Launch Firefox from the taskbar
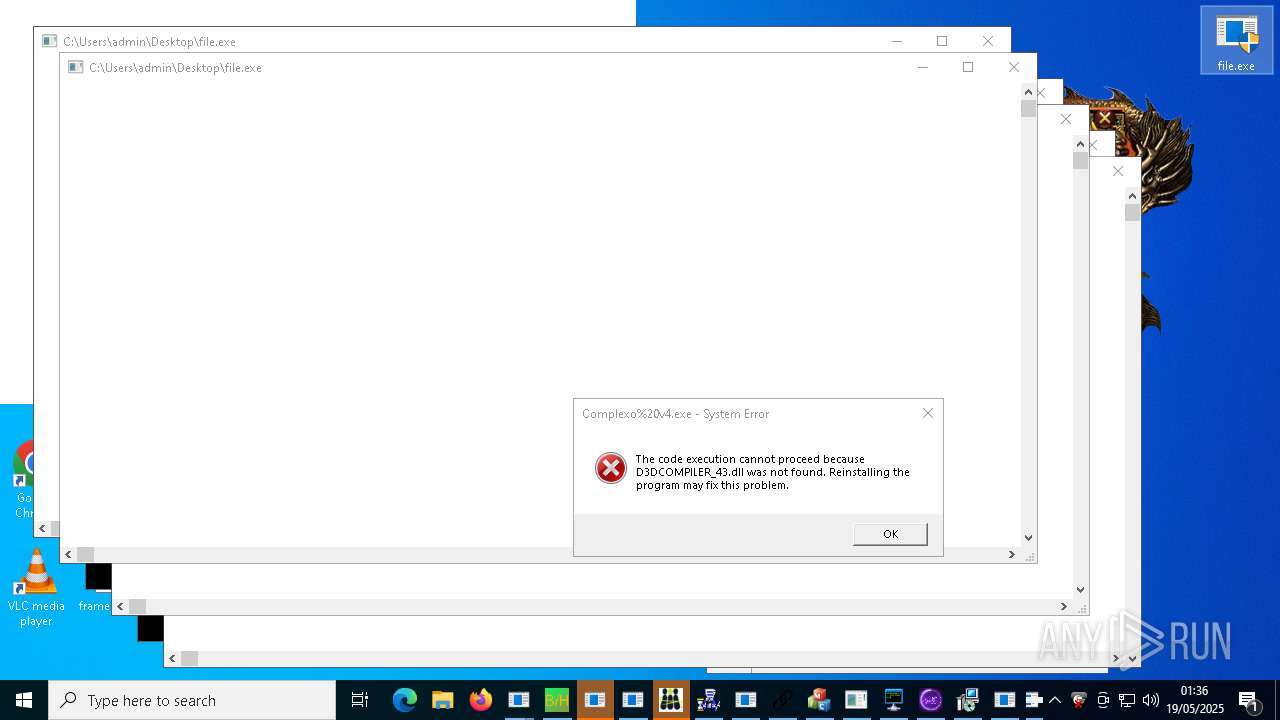Image resolution: width=1280 pixels, height=720 pixels. [481, 700]
